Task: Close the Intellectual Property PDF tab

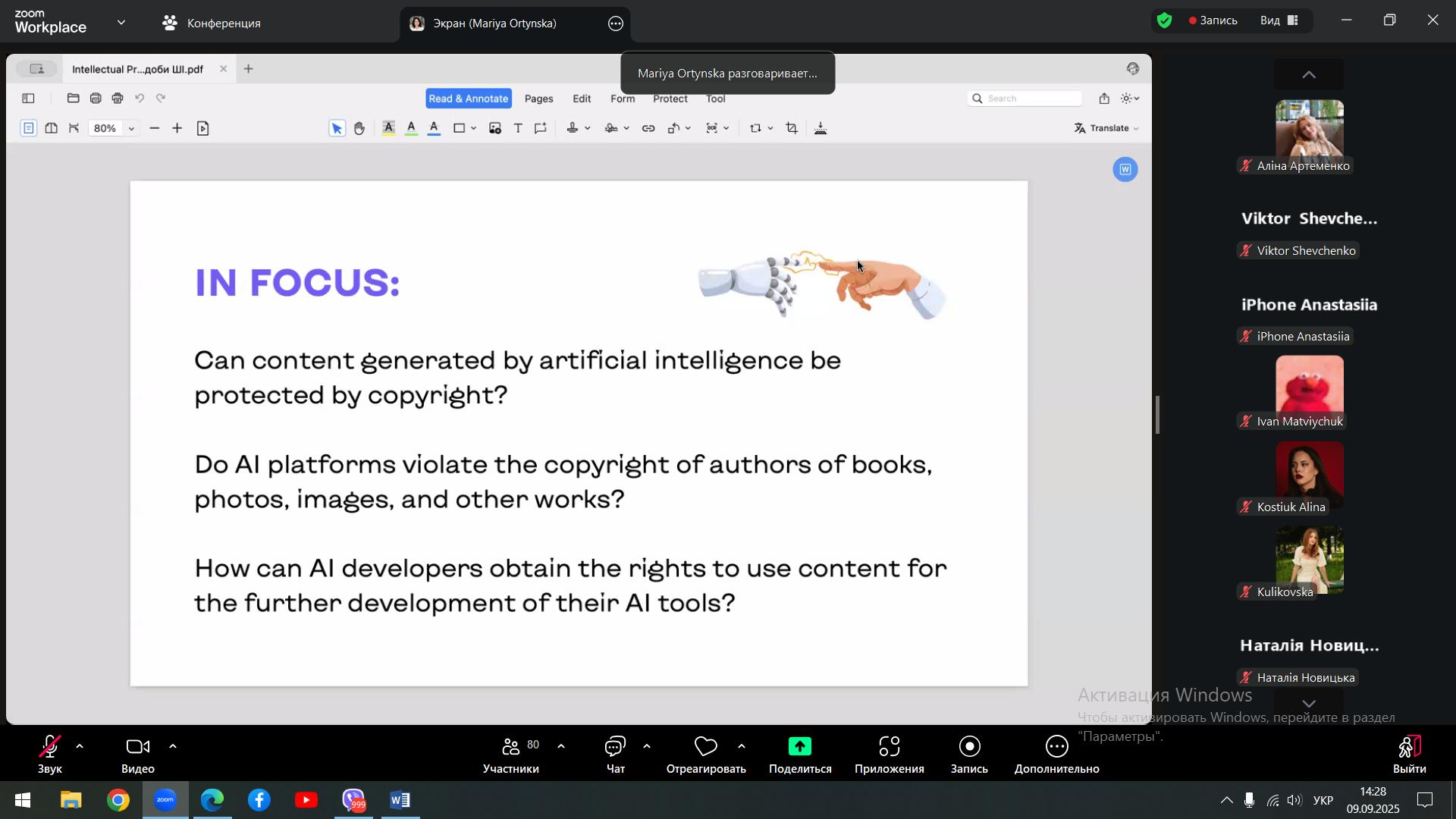Action: tap(223, 69)
